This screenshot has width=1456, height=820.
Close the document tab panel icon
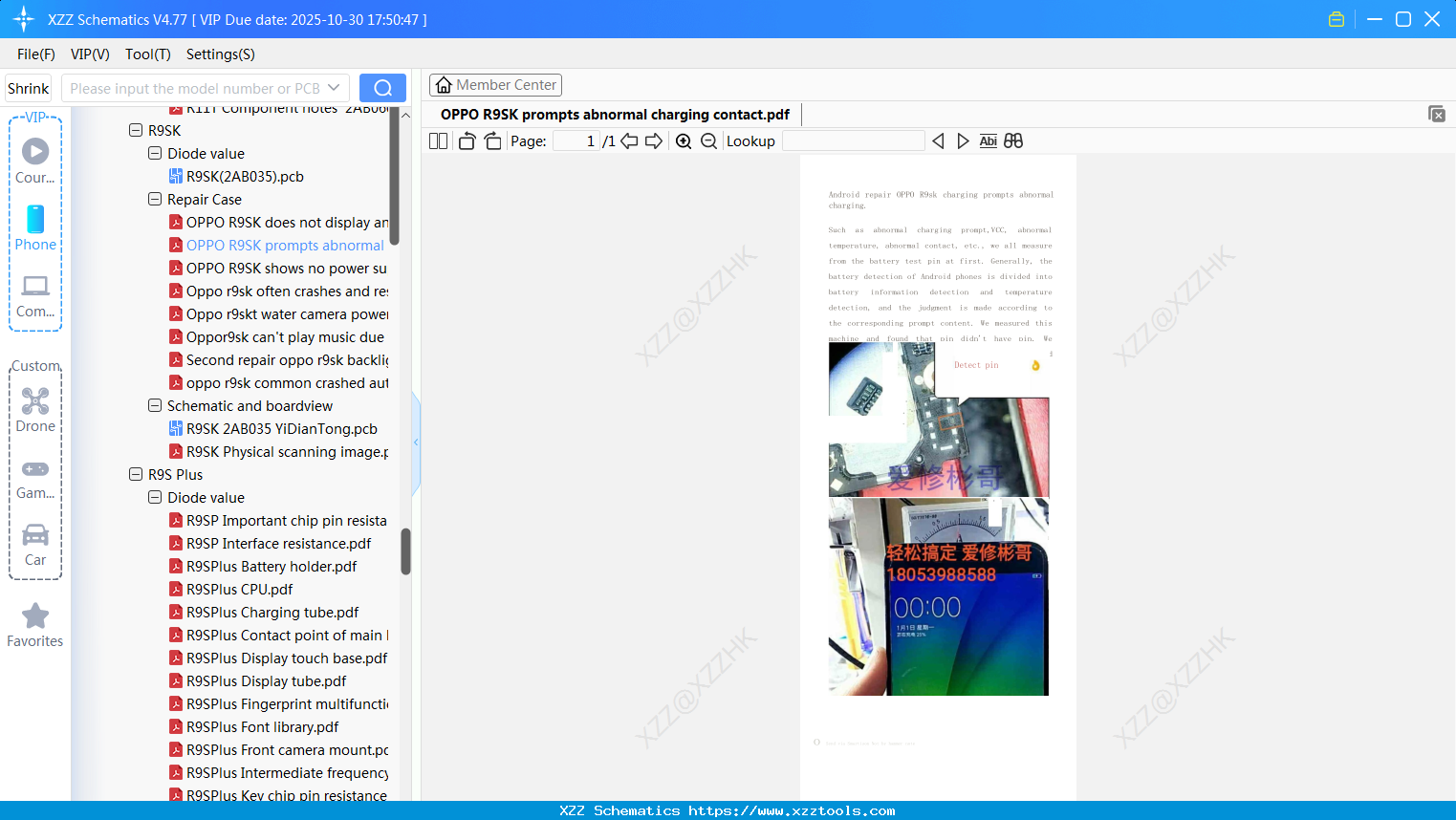pyautogui.click(x=1436, y=114)
